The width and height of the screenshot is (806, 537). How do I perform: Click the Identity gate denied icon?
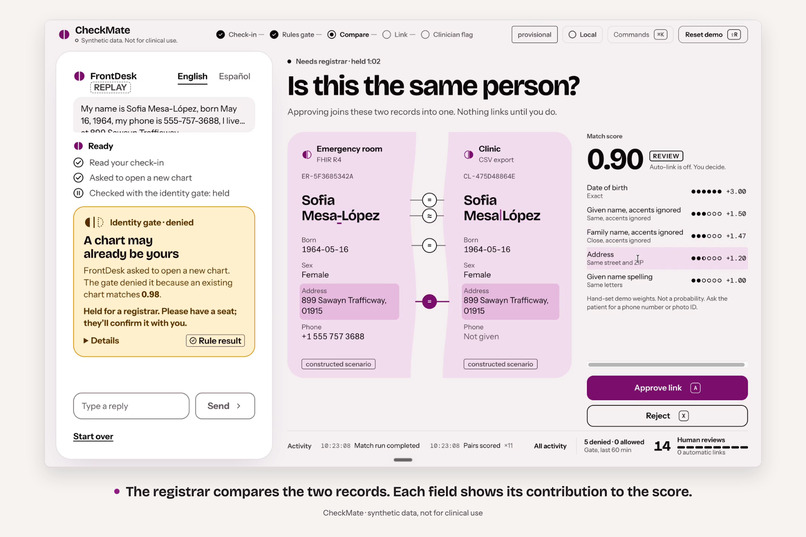click(x=94, y=222)
